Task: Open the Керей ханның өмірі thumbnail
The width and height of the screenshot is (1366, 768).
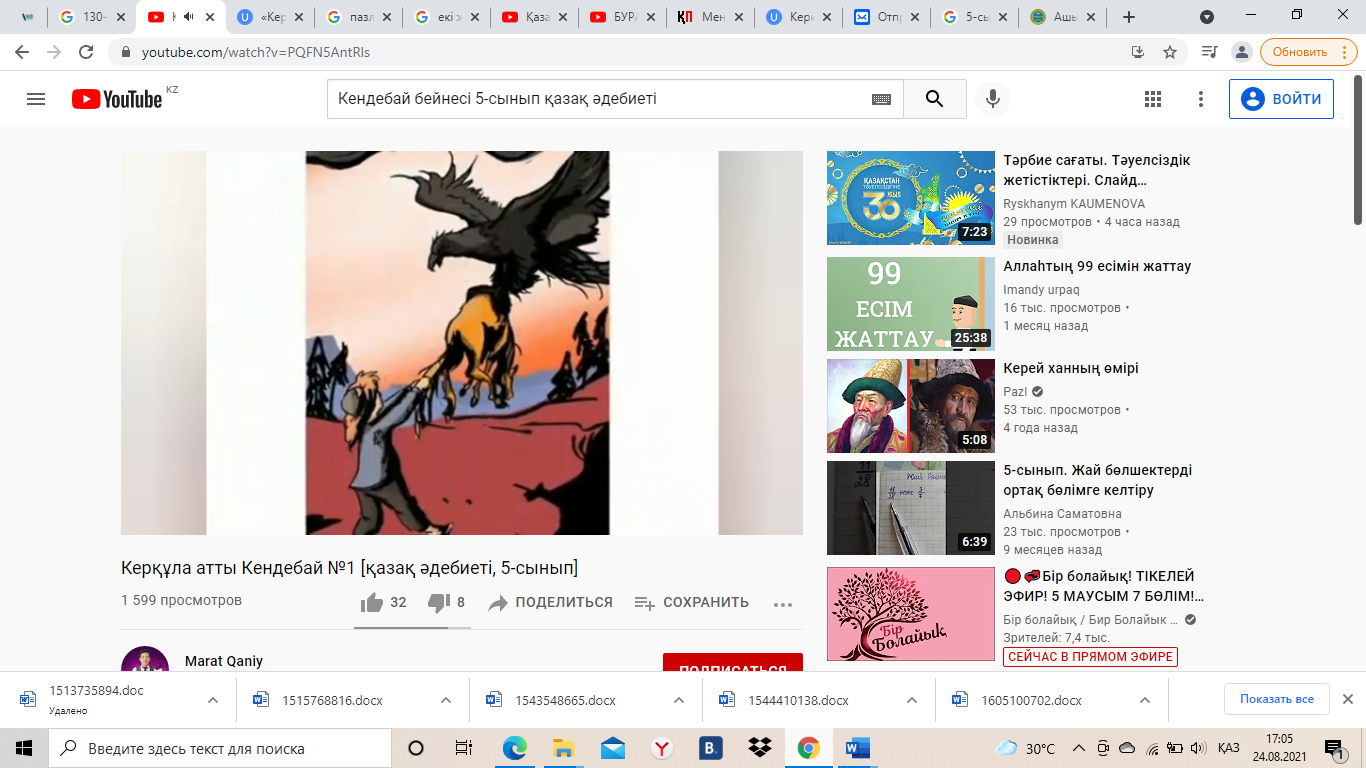Action: tap(911, 406)
